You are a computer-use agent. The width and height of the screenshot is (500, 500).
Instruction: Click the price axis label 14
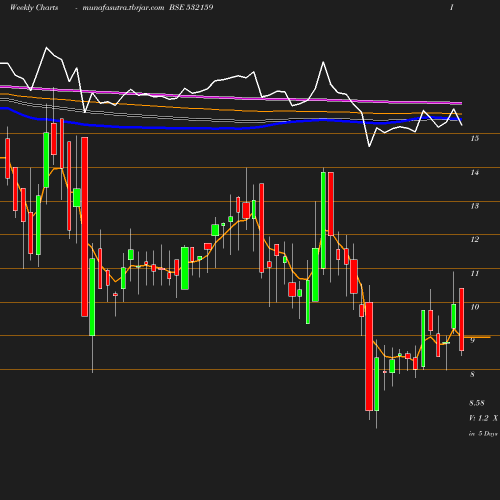(x=475, y=172)
